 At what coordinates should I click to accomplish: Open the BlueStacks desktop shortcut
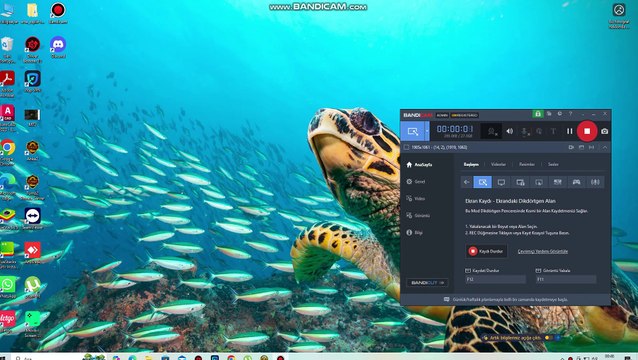coord(7,219)
